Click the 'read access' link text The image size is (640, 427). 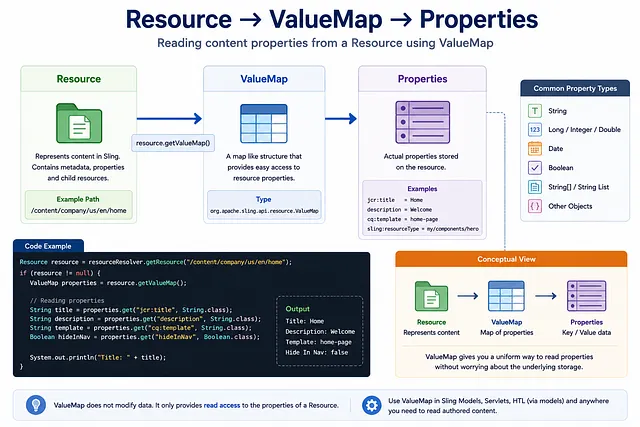coord(222,405)
